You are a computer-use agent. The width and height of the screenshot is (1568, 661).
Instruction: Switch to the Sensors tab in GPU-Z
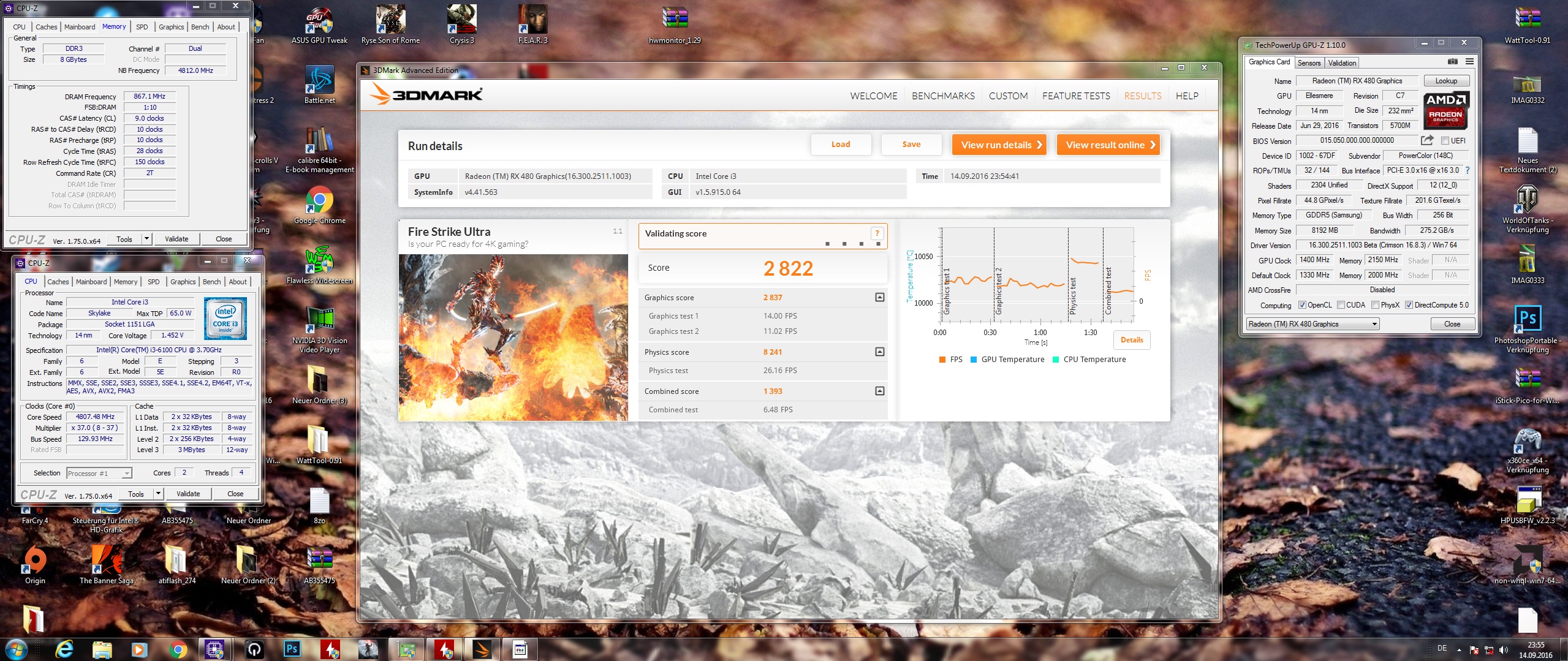pyautogui.click(x=1309, y=63)
